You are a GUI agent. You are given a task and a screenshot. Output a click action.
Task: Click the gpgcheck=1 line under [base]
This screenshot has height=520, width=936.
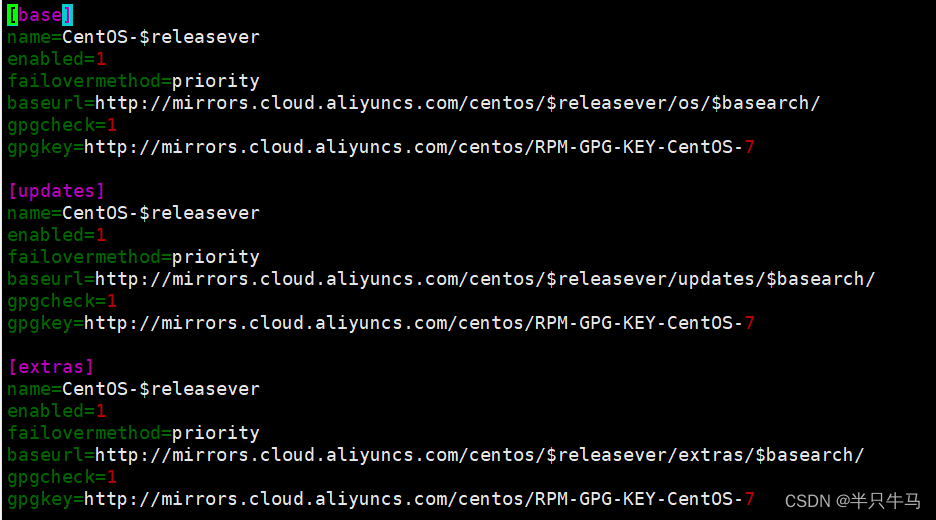click(x=62, y=125)
